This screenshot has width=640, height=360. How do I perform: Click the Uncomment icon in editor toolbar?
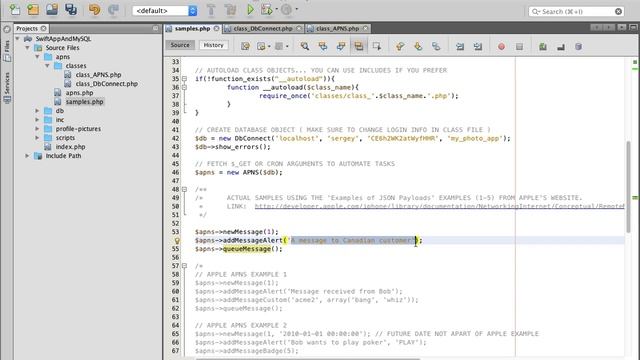pyautogui.click(x=561, y=47)
